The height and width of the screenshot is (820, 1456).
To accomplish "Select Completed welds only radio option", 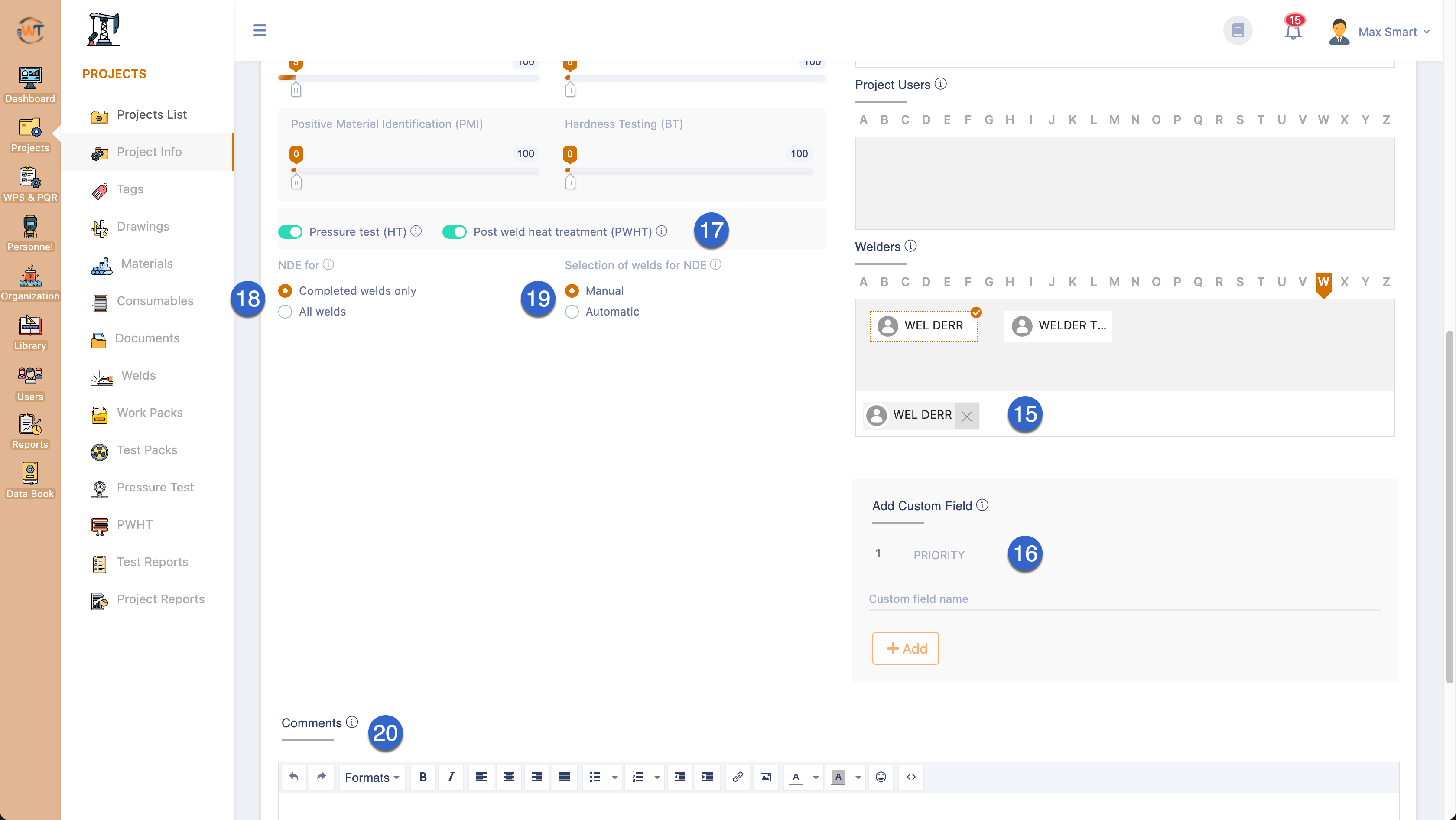I will 285,290.
